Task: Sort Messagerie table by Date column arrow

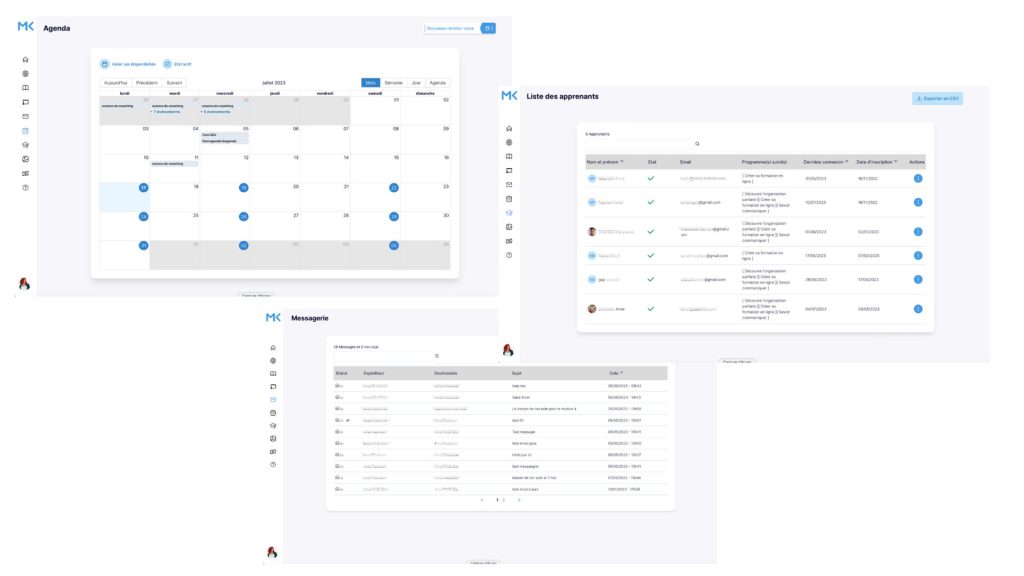Action: point(622,373)
